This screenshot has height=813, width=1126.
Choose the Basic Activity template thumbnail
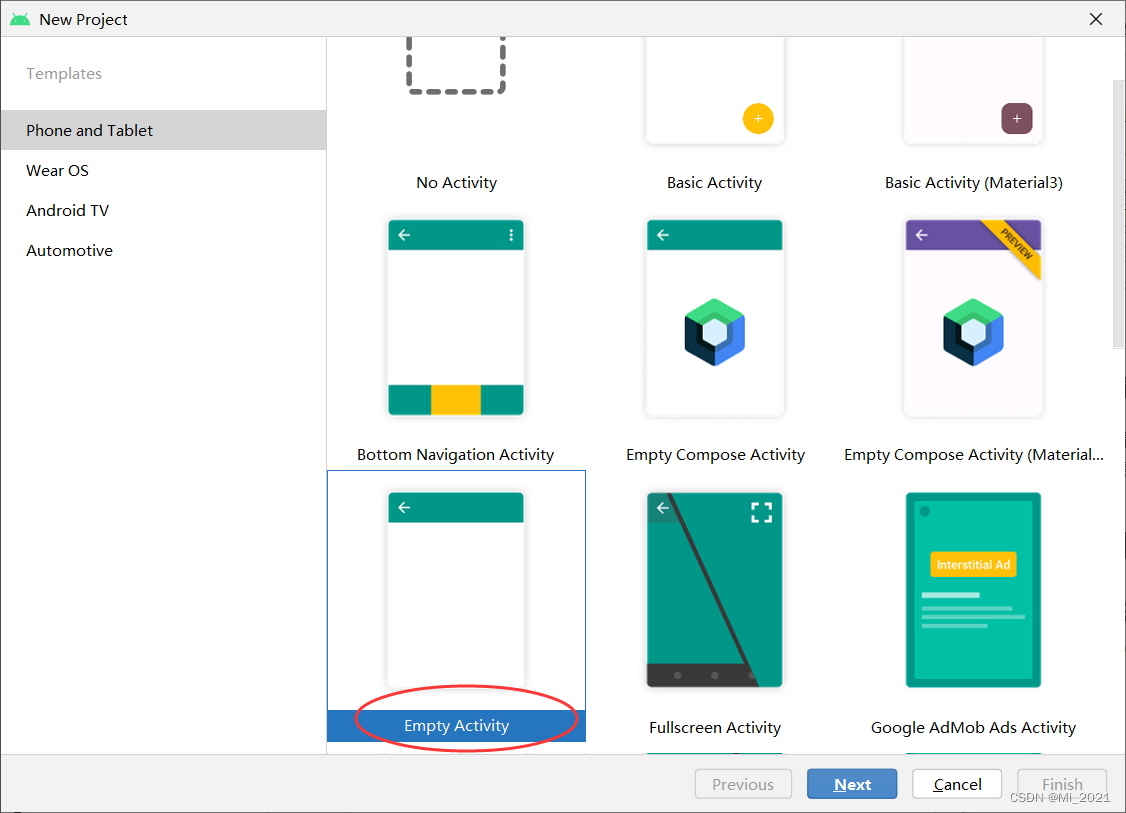[715, 90]
